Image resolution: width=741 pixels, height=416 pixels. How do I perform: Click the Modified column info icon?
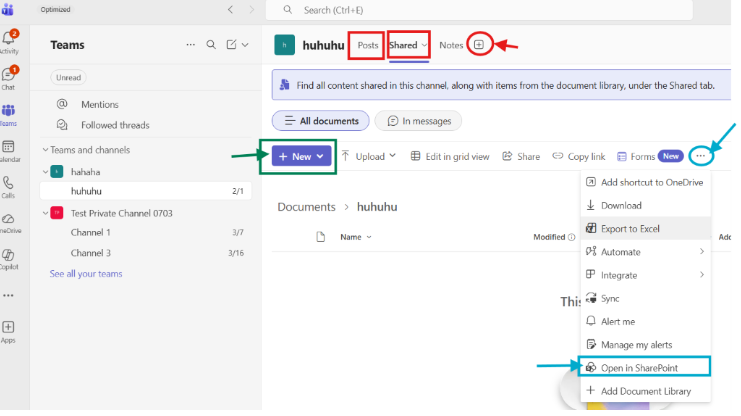coord(571,237)
